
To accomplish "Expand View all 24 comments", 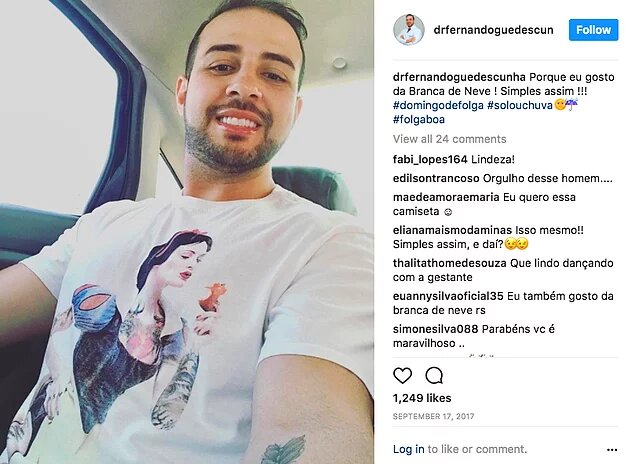I will pyautogui.click(x=450, y=139).
